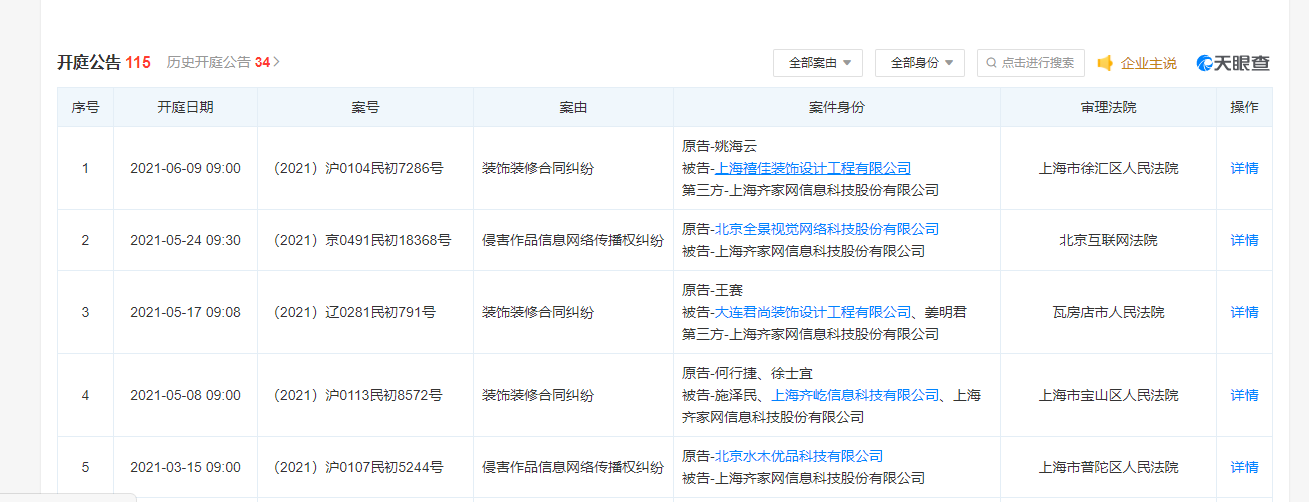Select date 2021-05-08 09:00
The height and width of the screenshot is (502, 1309).
[185, 395]
